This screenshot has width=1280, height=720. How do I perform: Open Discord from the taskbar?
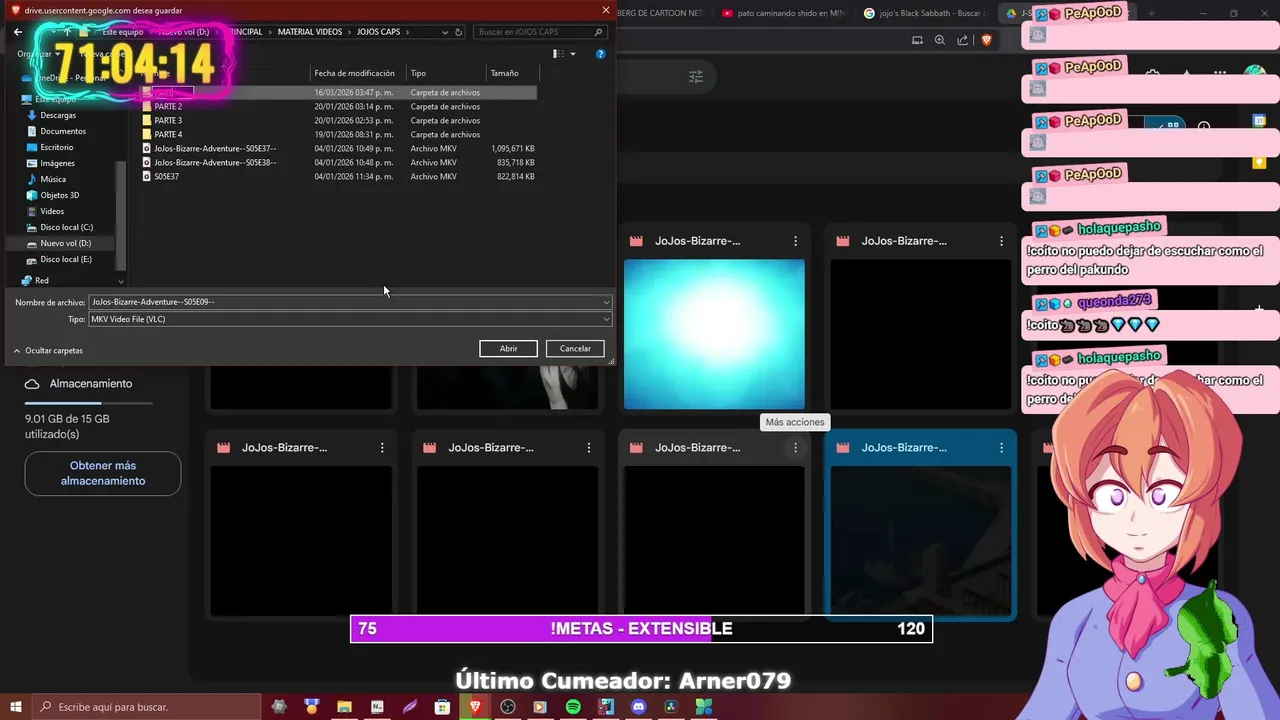pos(639,707)
